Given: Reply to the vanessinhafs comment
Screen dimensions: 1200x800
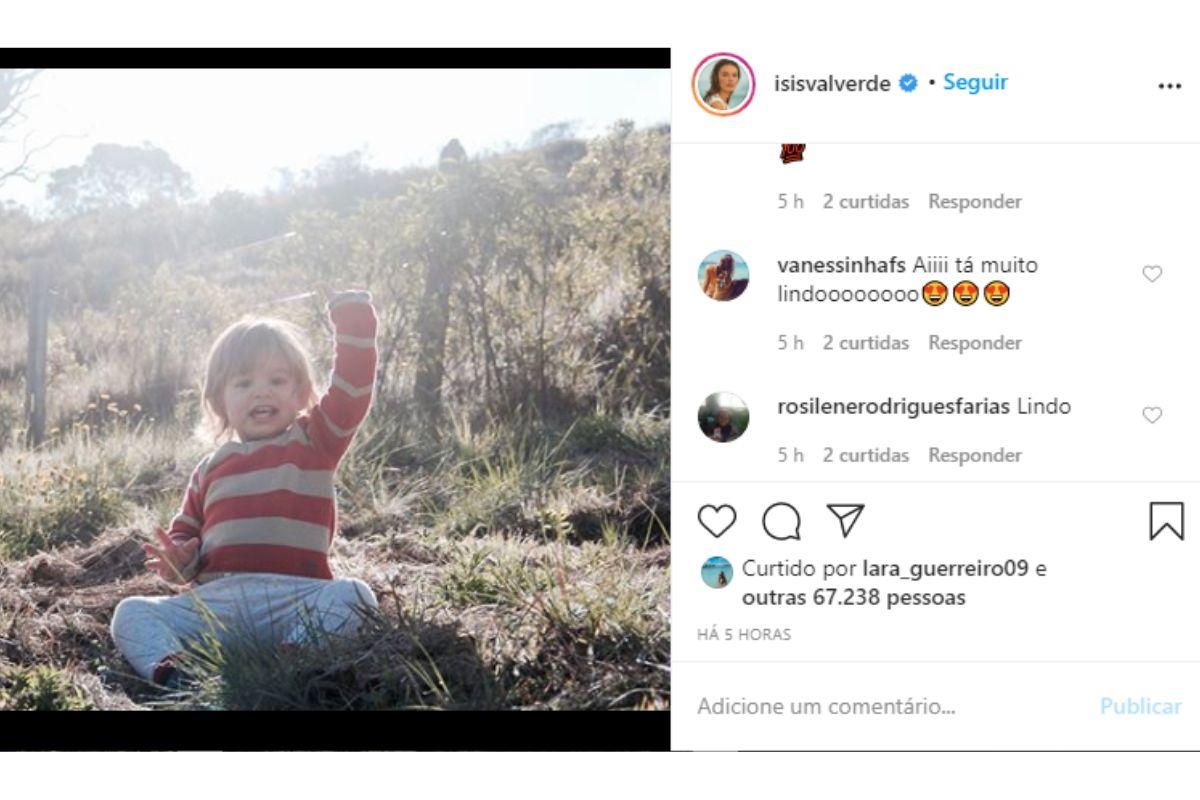Looking at the screenshot, I should 974,343.
